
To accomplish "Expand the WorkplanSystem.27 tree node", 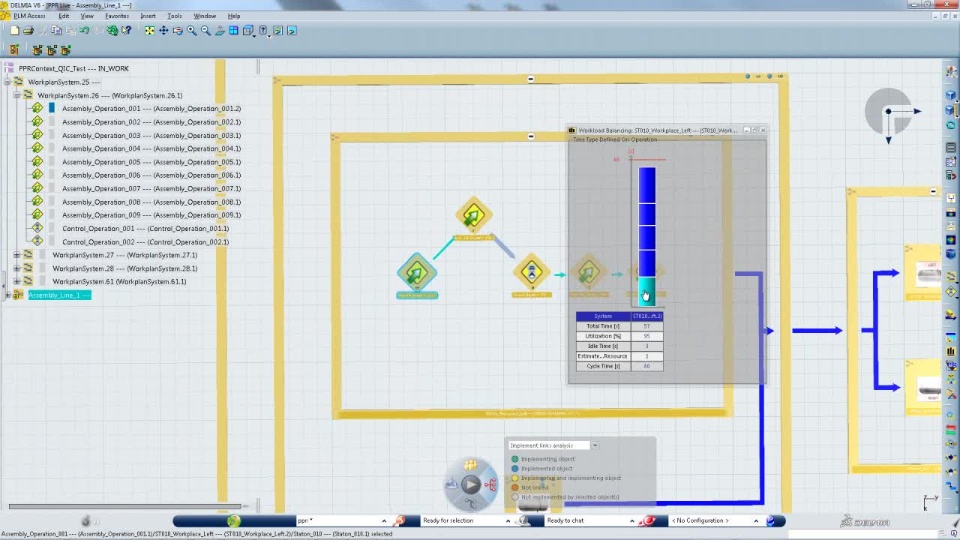I will pyautogui.click(x=17, y=255).
